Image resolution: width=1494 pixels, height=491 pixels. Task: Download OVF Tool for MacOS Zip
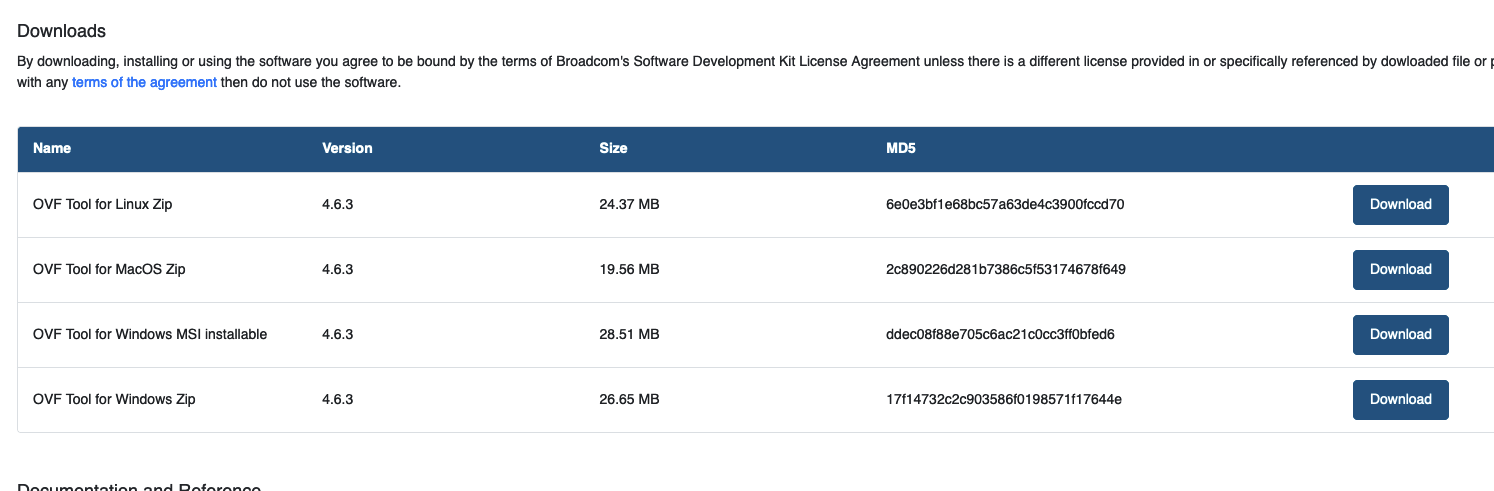click(x=1400, y=270)
